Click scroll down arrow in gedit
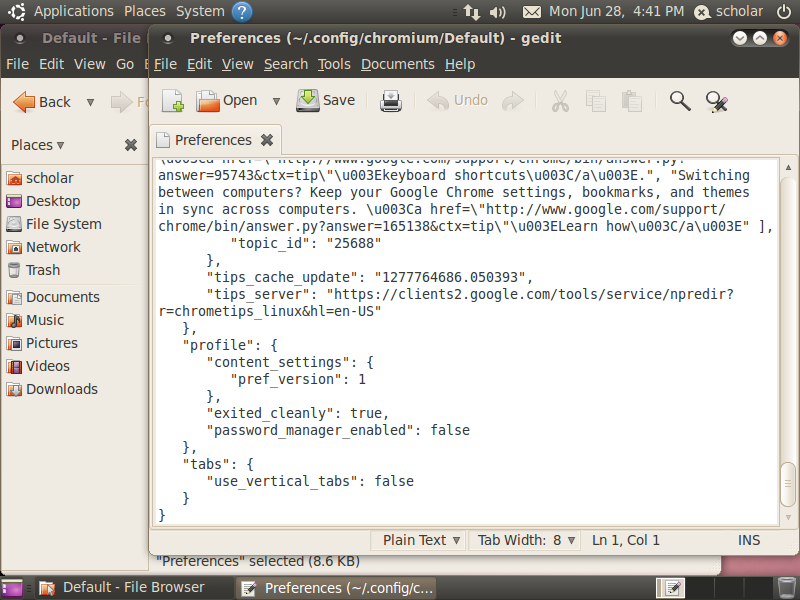 (x=788, y=517)
